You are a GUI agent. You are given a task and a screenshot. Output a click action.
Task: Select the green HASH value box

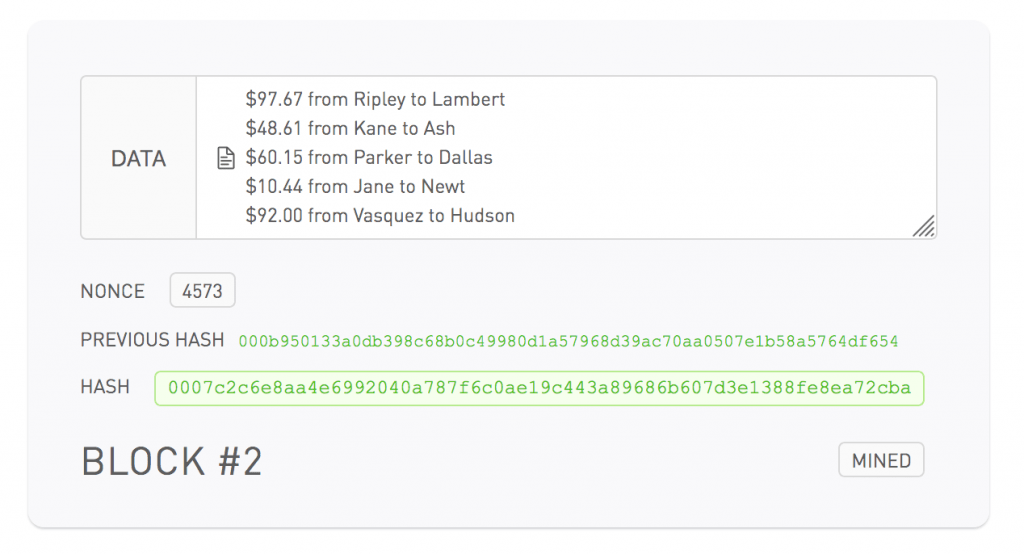(x=539, y=387)
